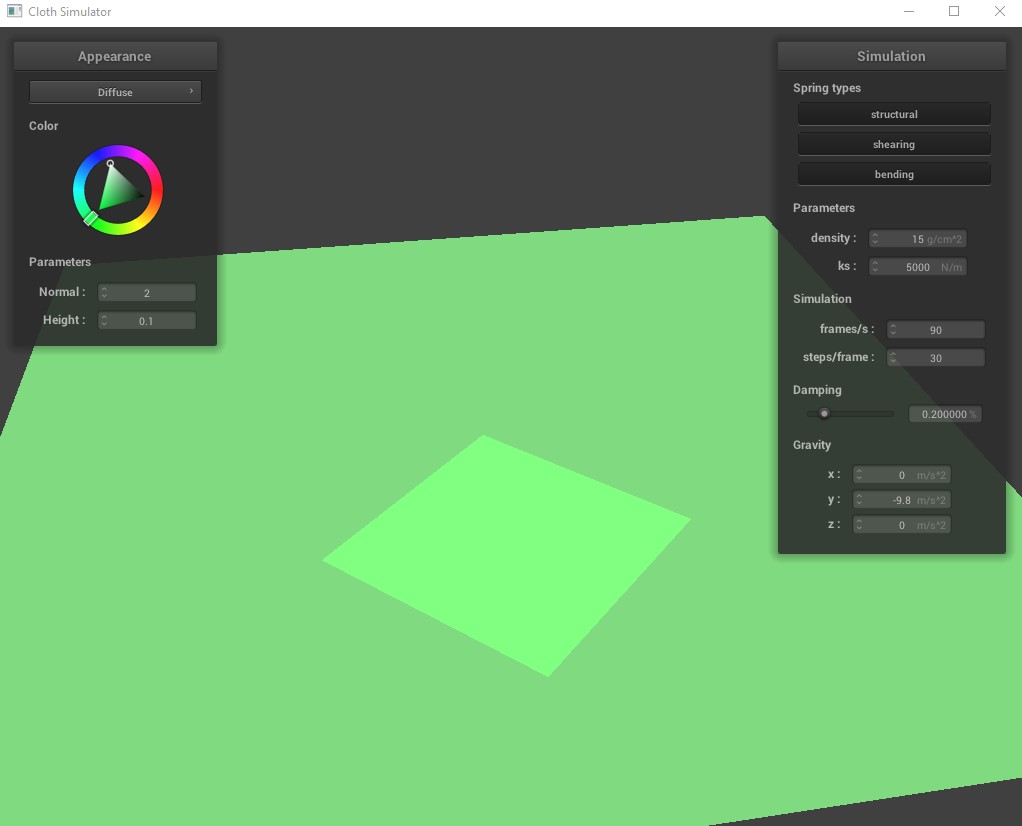This screenshot has width=1022, height=826.
Task: Click inside the color wheel's saturation triangle
Action: pyautogui.click(x=116, y=190)
